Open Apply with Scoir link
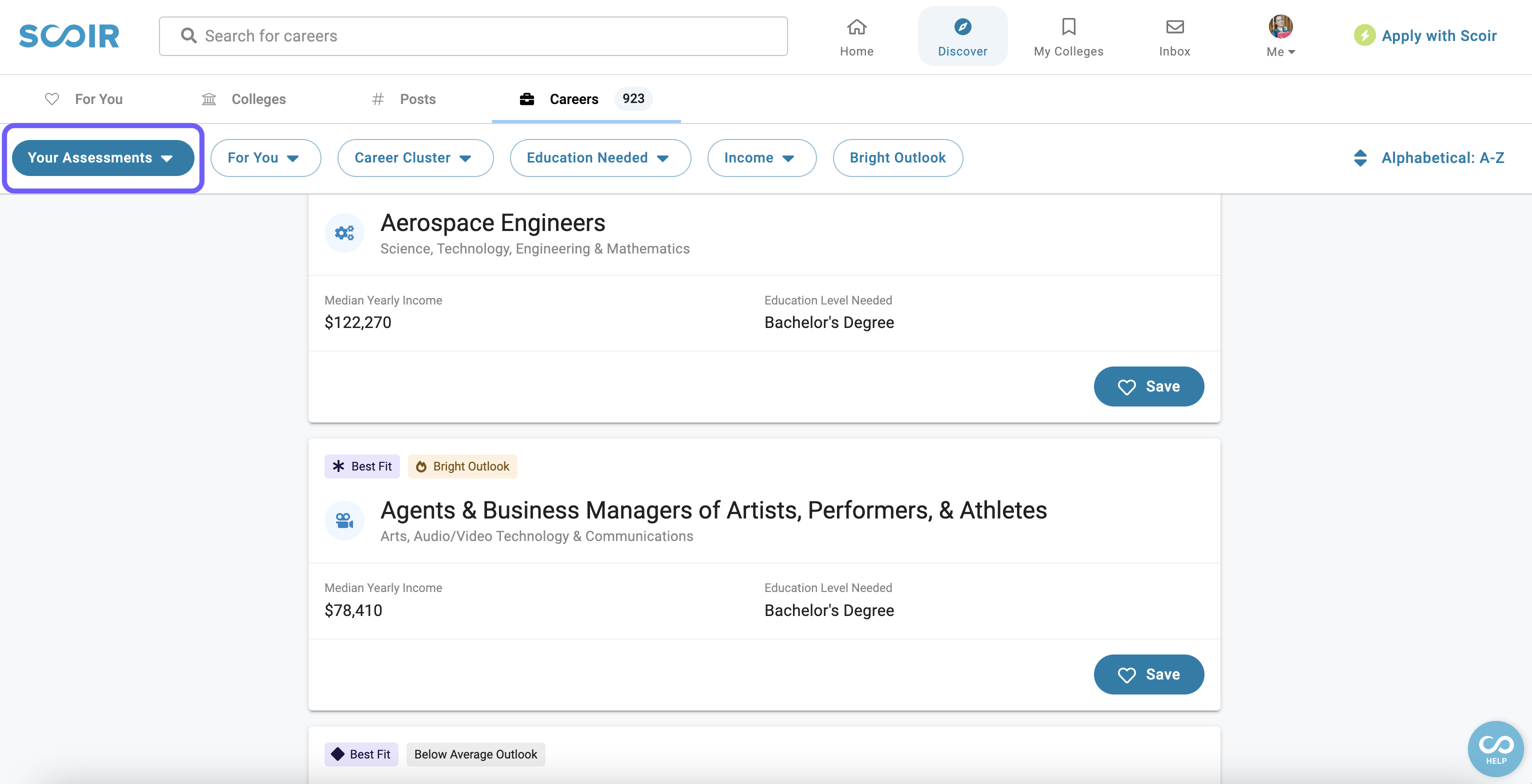This screenshot has width=1532, height=784. (1438, 35)
